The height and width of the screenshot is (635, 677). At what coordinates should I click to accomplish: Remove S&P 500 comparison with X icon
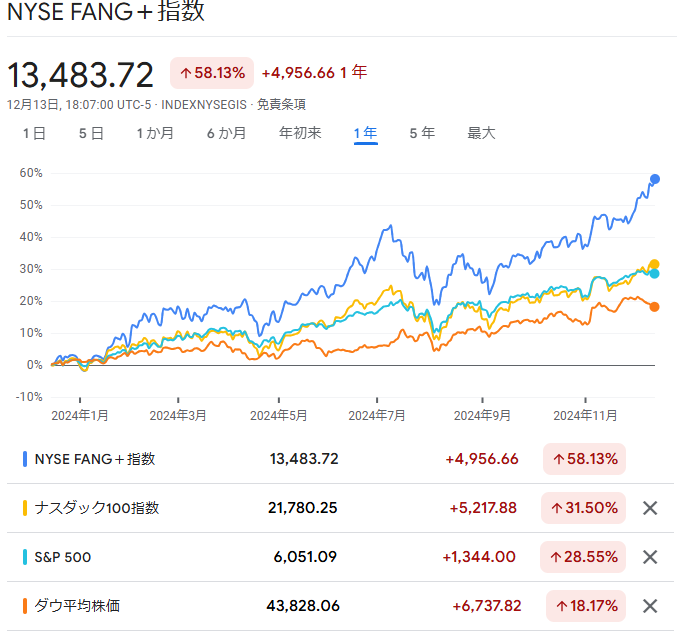pos(650,557)
